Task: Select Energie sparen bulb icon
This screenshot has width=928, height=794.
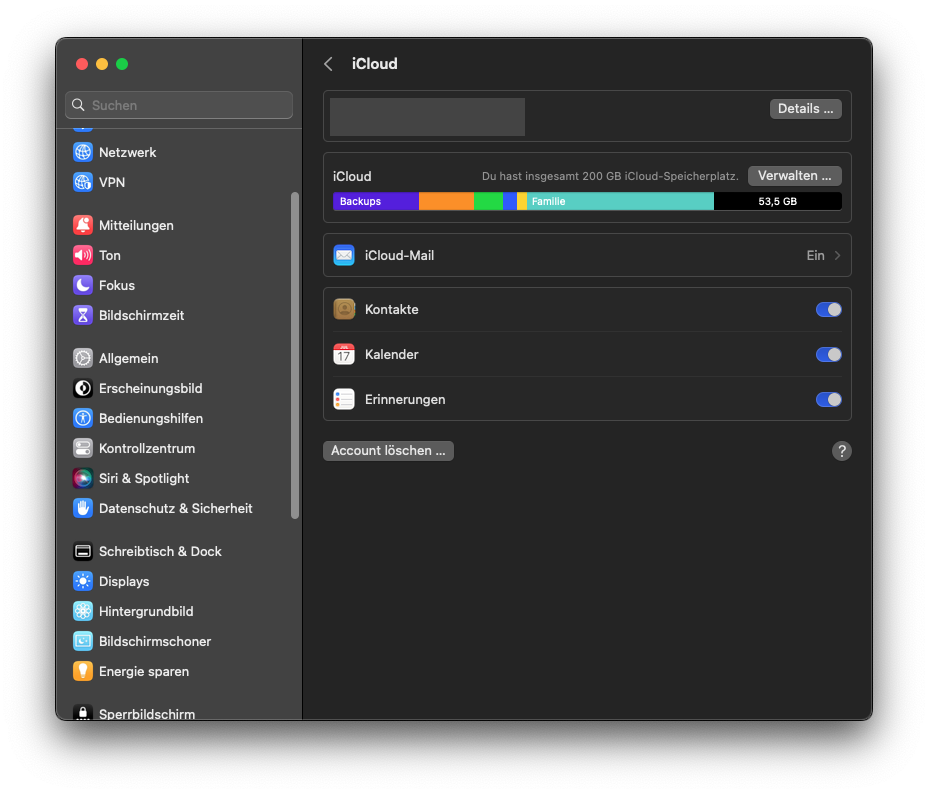Action: point(83,672)
